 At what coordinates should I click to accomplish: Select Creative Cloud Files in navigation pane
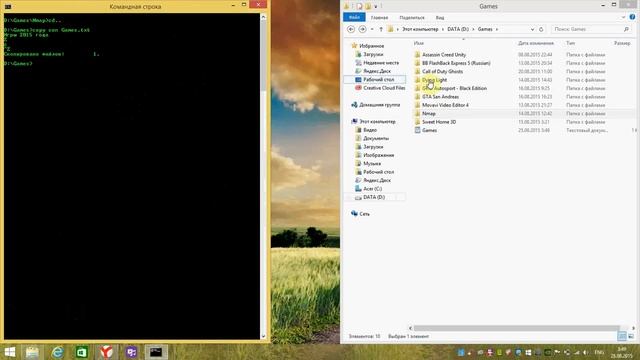point(384,88)
